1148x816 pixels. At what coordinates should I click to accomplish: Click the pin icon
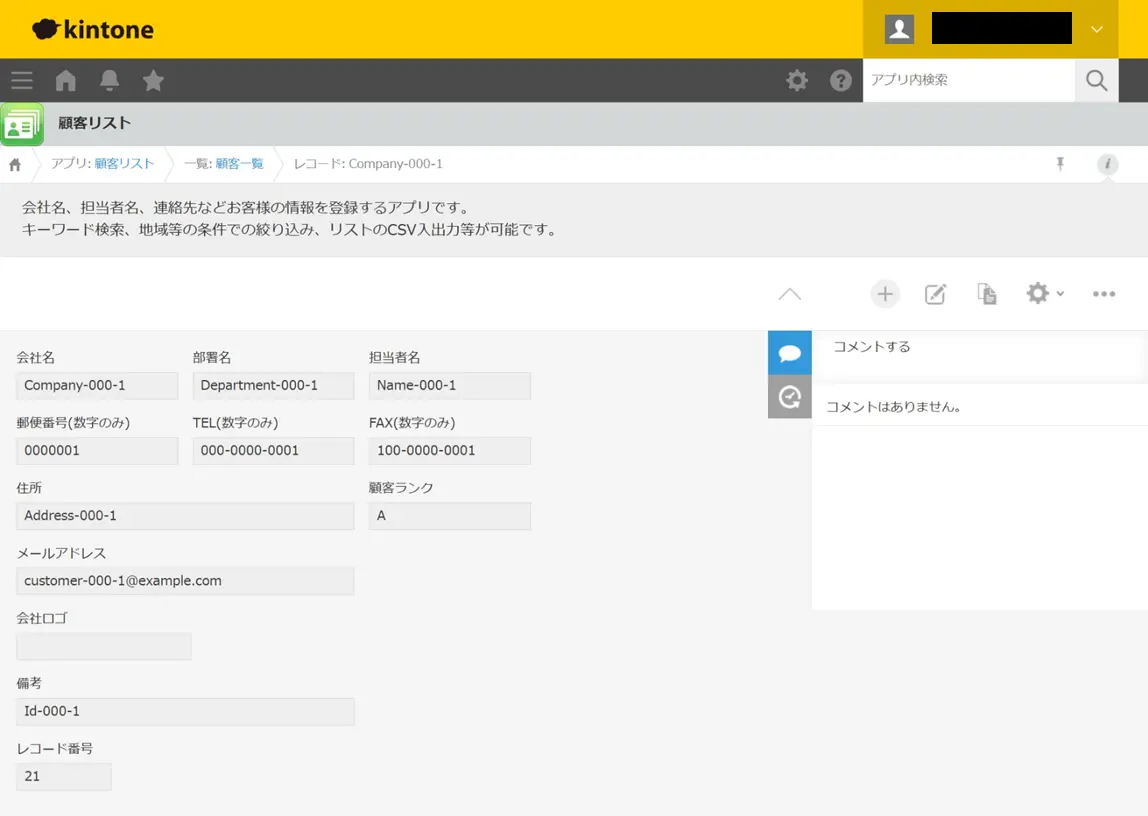point(1059,164)
